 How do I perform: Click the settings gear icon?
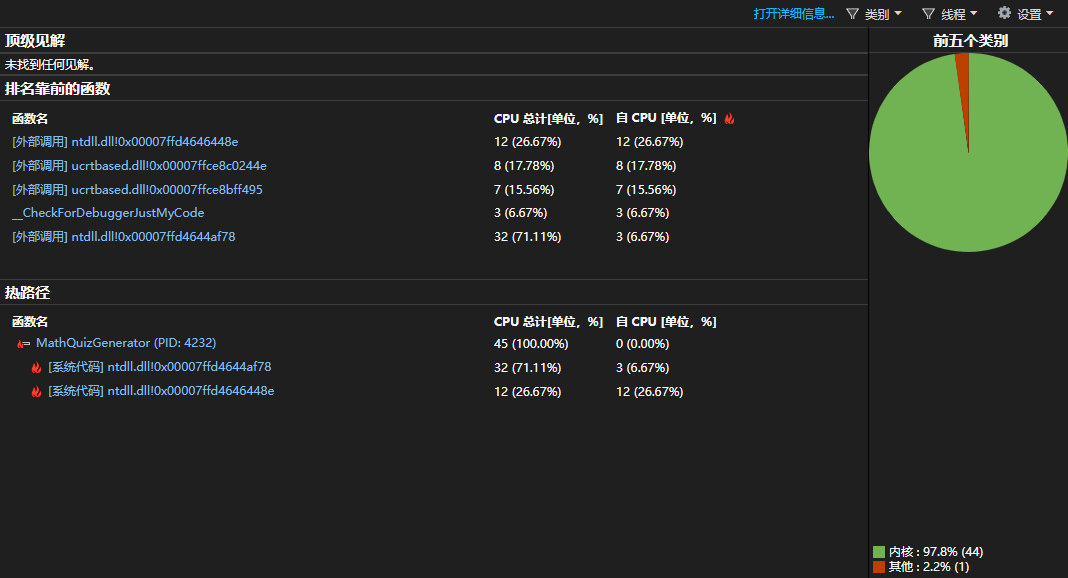(x=1004, y=12)
